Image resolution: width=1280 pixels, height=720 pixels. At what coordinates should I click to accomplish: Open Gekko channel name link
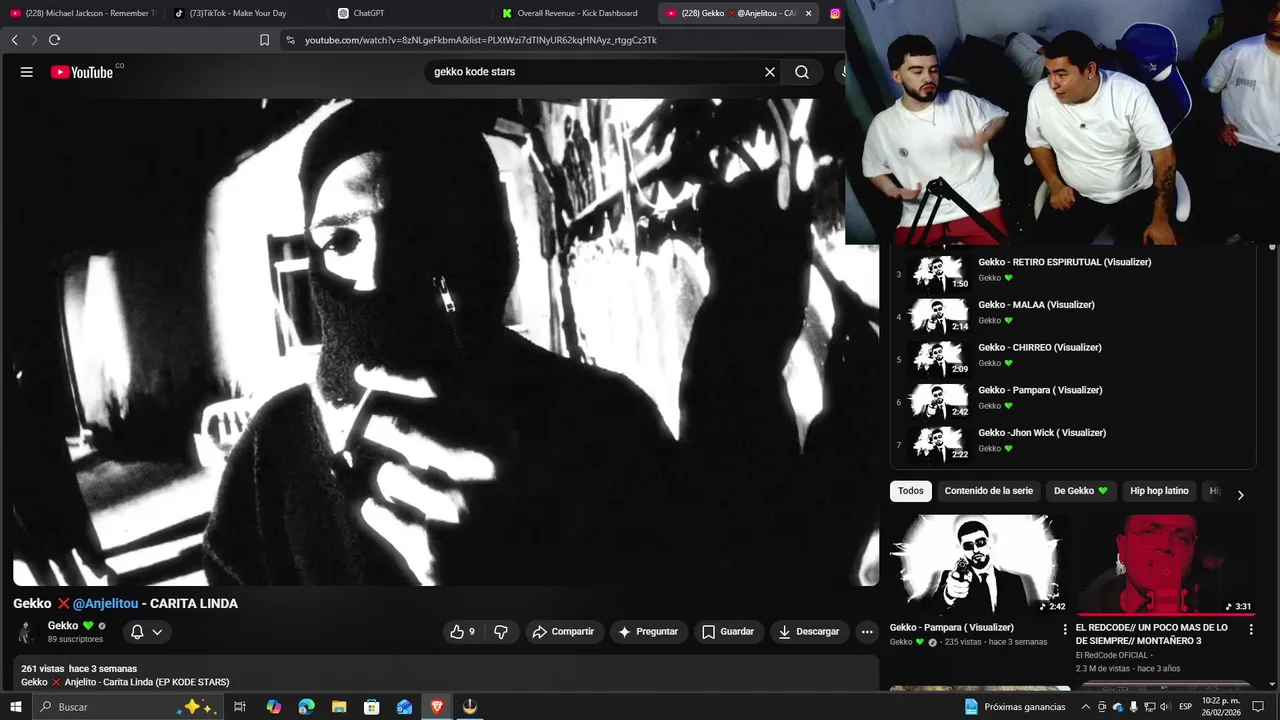(63, 626)
